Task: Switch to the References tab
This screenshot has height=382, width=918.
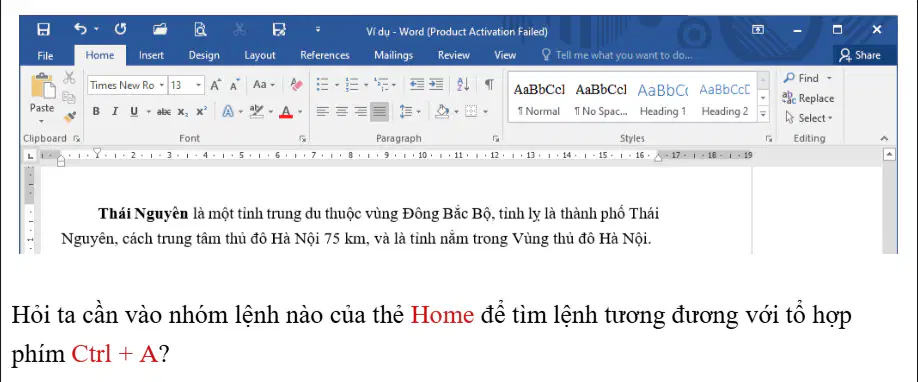Action: 324,55
